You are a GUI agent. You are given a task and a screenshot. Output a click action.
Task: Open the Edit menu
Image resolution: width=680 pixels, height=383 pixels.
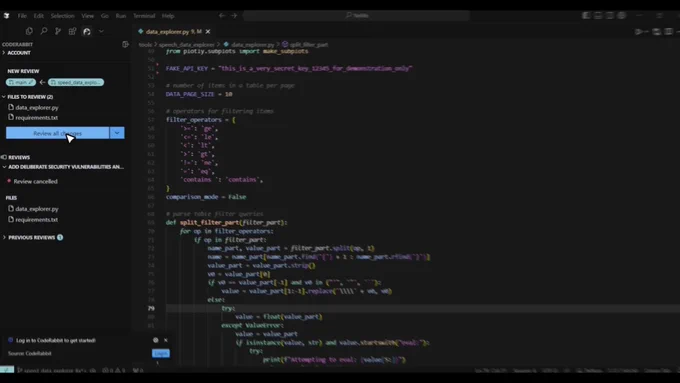39,16
